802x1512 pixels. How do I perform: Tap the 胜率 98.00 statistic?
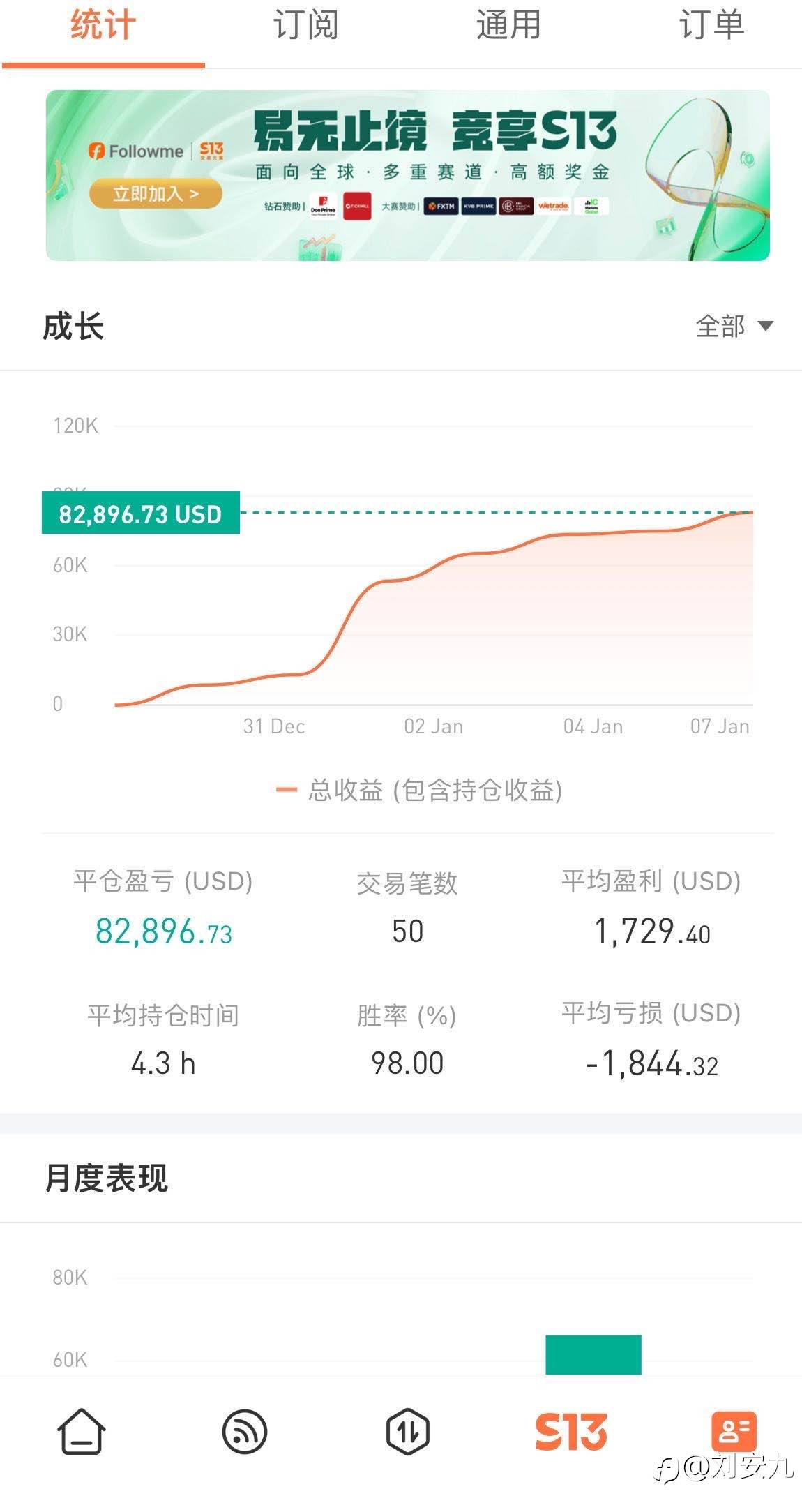click(x=407, y=1063)
